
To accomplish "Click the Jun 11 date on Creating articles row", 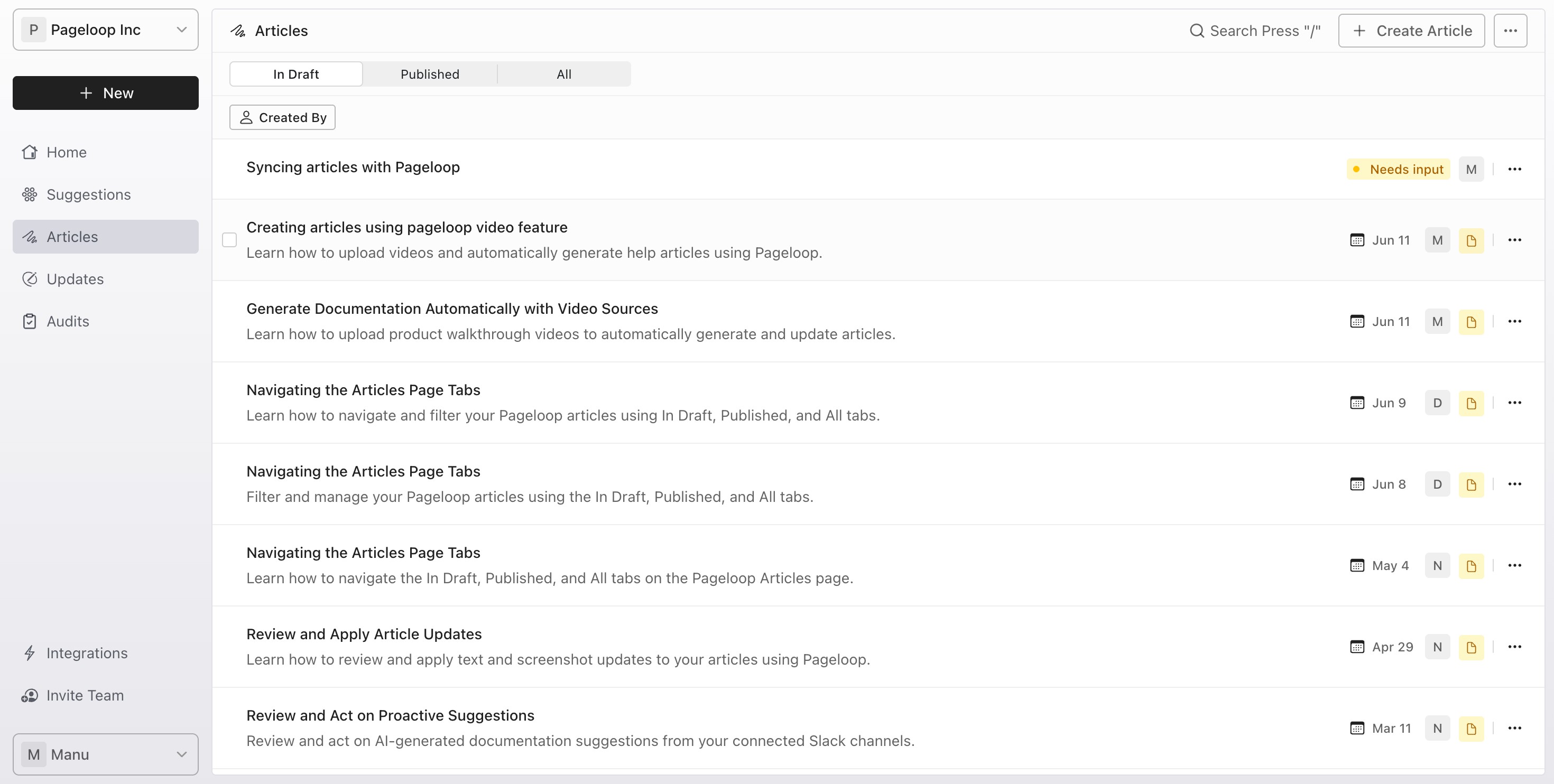I will click(1391, 240).
